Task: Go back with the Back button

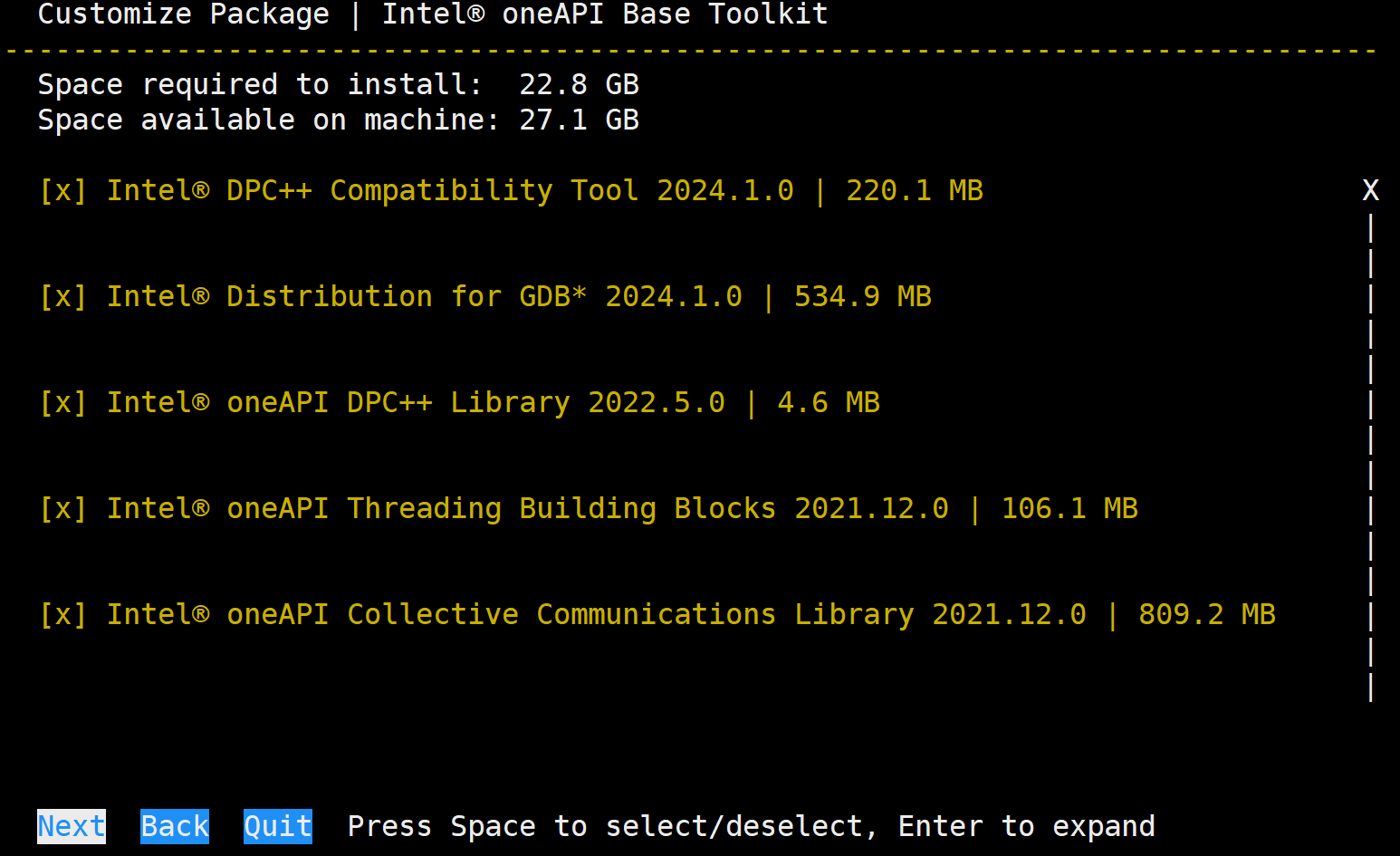Action: click(x=175, y=826)
